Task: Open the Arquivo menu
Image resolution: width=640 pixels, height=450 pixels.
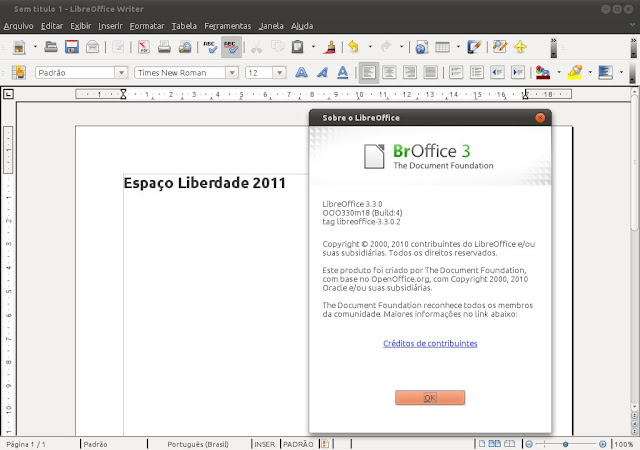Action: click(18, 26)
